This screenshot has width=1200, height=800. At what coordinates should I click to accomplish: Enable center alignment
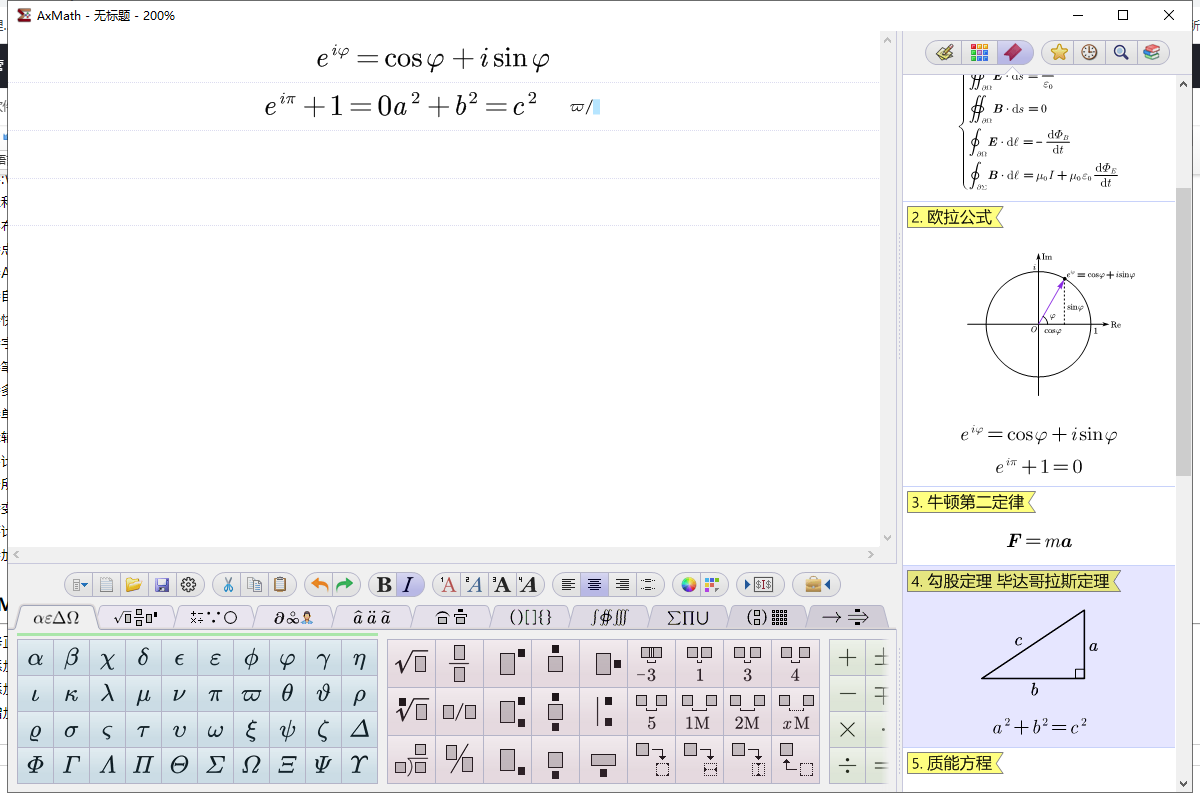(x=592, y=584)
